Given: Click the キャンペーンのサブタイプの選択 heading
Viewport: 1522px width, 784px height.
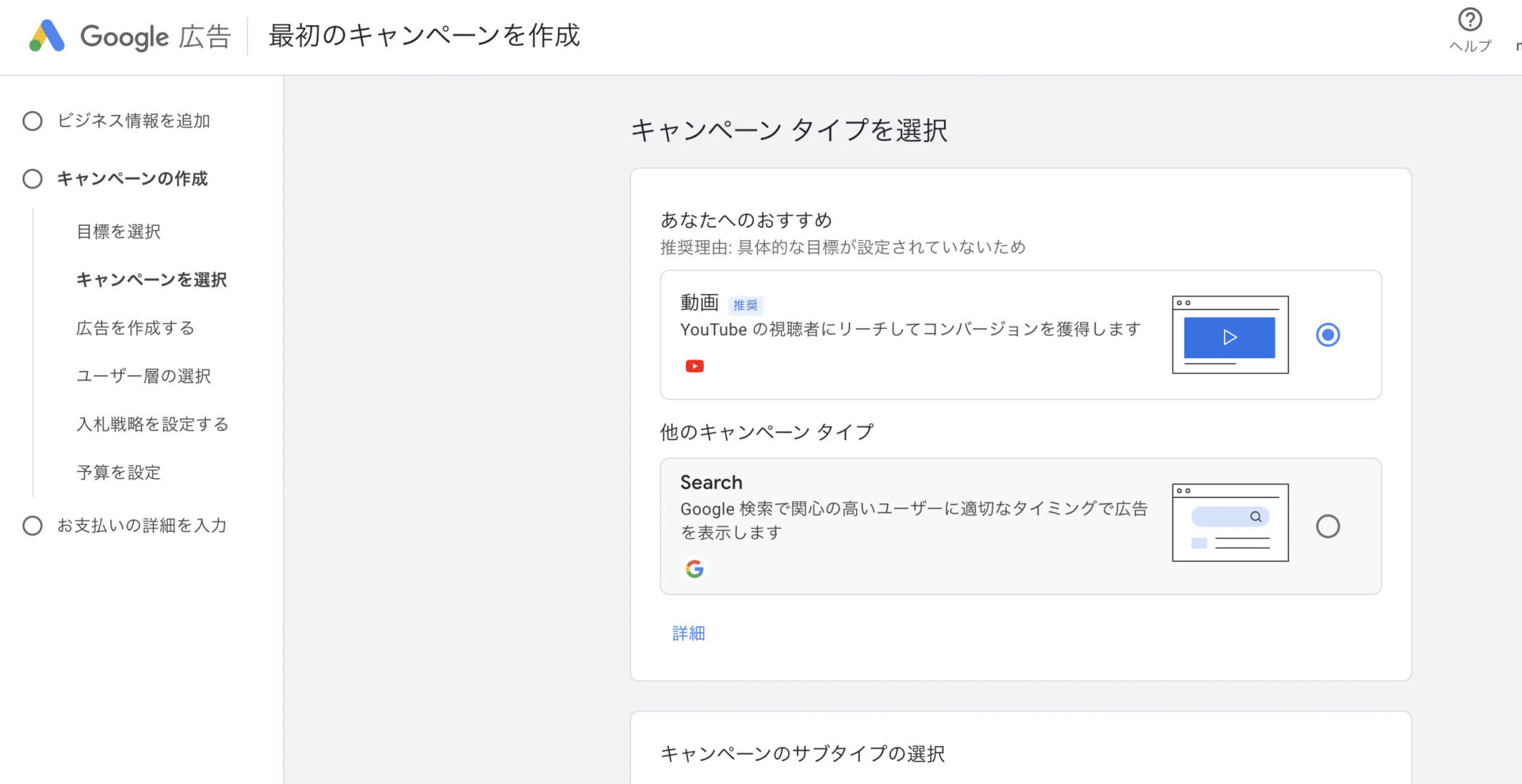Looking at the screenshot, I should pos(802,754).
